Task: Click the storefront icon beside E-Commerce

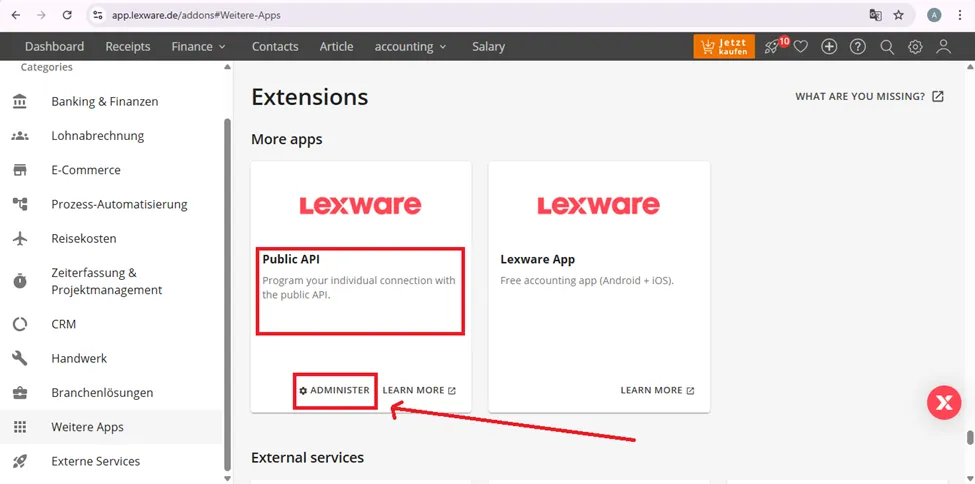Action: click(x=20, y=170)
